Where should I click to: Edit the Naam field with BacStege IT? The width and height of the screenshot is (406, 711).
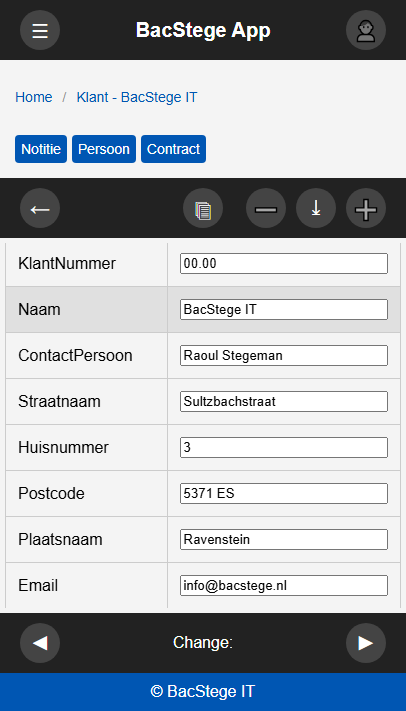click(x=284, y=309)
